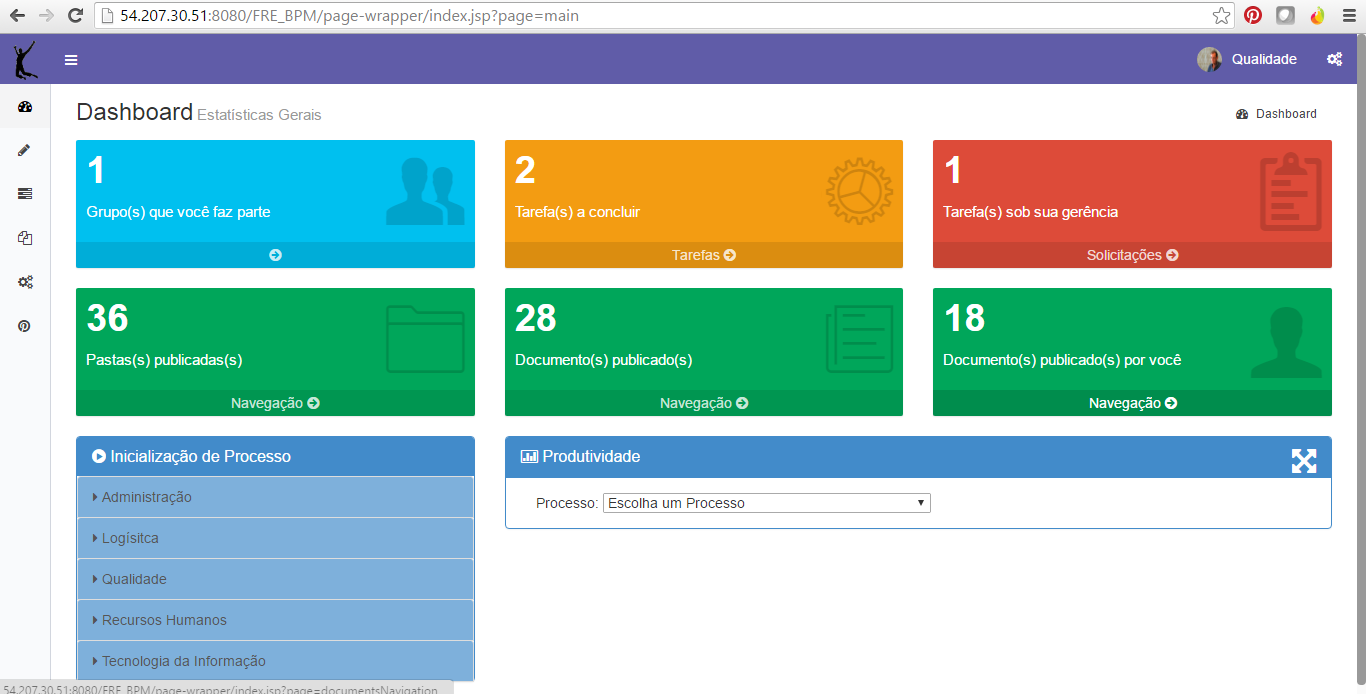Image resolution: width=1366 pixels, height=694 pixels.
Task: Select the dashboard gauge icon in sidebar
Action: pyautogui.click(x=25, y=107)
